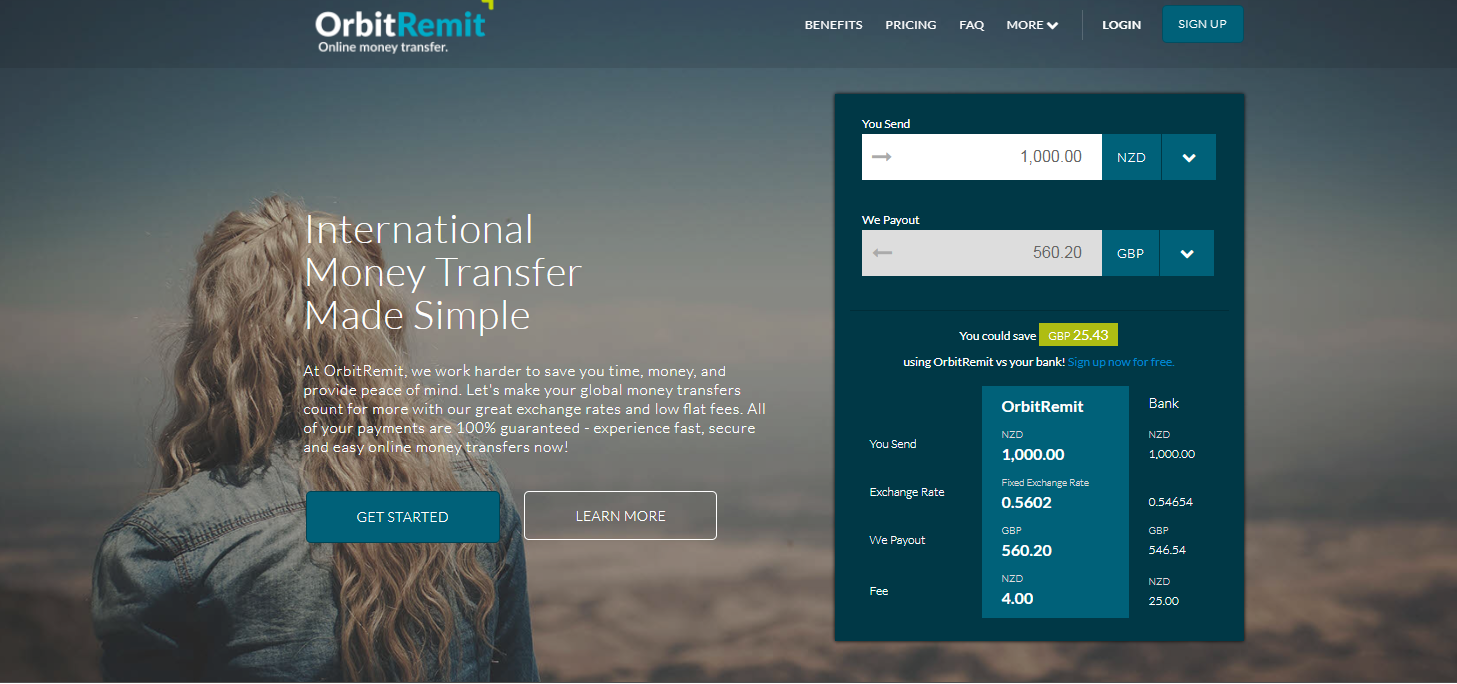Click the GBP 25.43 savings badge
The height and width of the screenshot is (684, 1457).
(1078, 335)
